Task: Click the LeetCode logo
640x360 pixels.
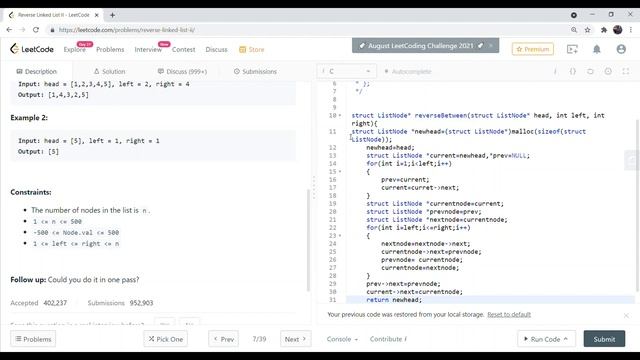Action: (x=32, y=49)
